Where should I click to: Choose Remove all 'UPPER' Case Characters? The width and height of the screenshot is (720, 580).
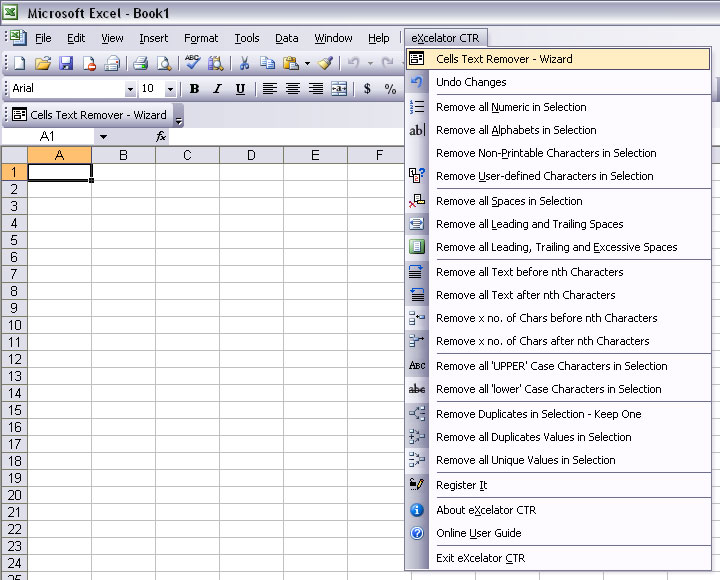[558, 366]
